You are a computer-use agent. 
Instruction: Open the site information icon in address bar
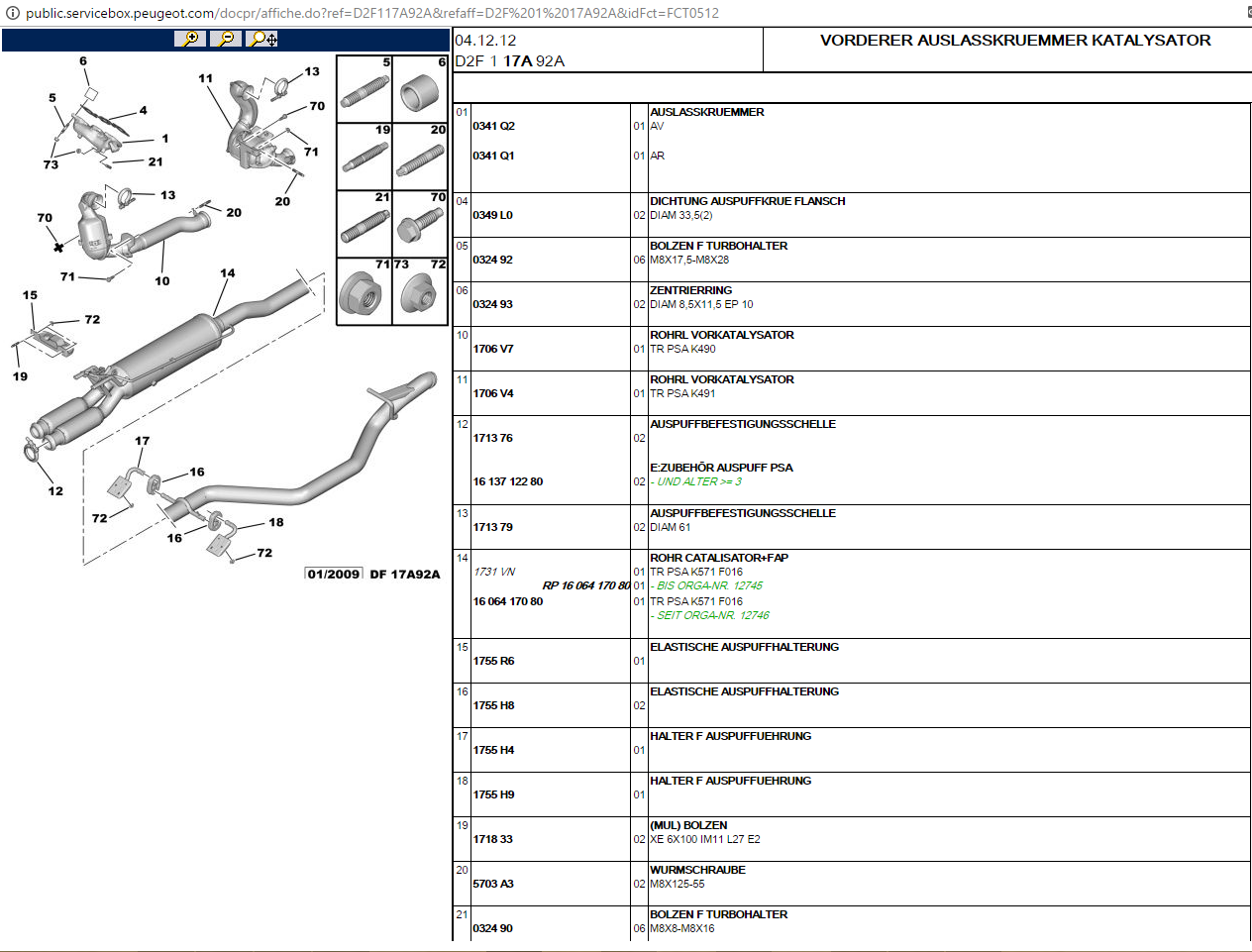click(13, 13)
